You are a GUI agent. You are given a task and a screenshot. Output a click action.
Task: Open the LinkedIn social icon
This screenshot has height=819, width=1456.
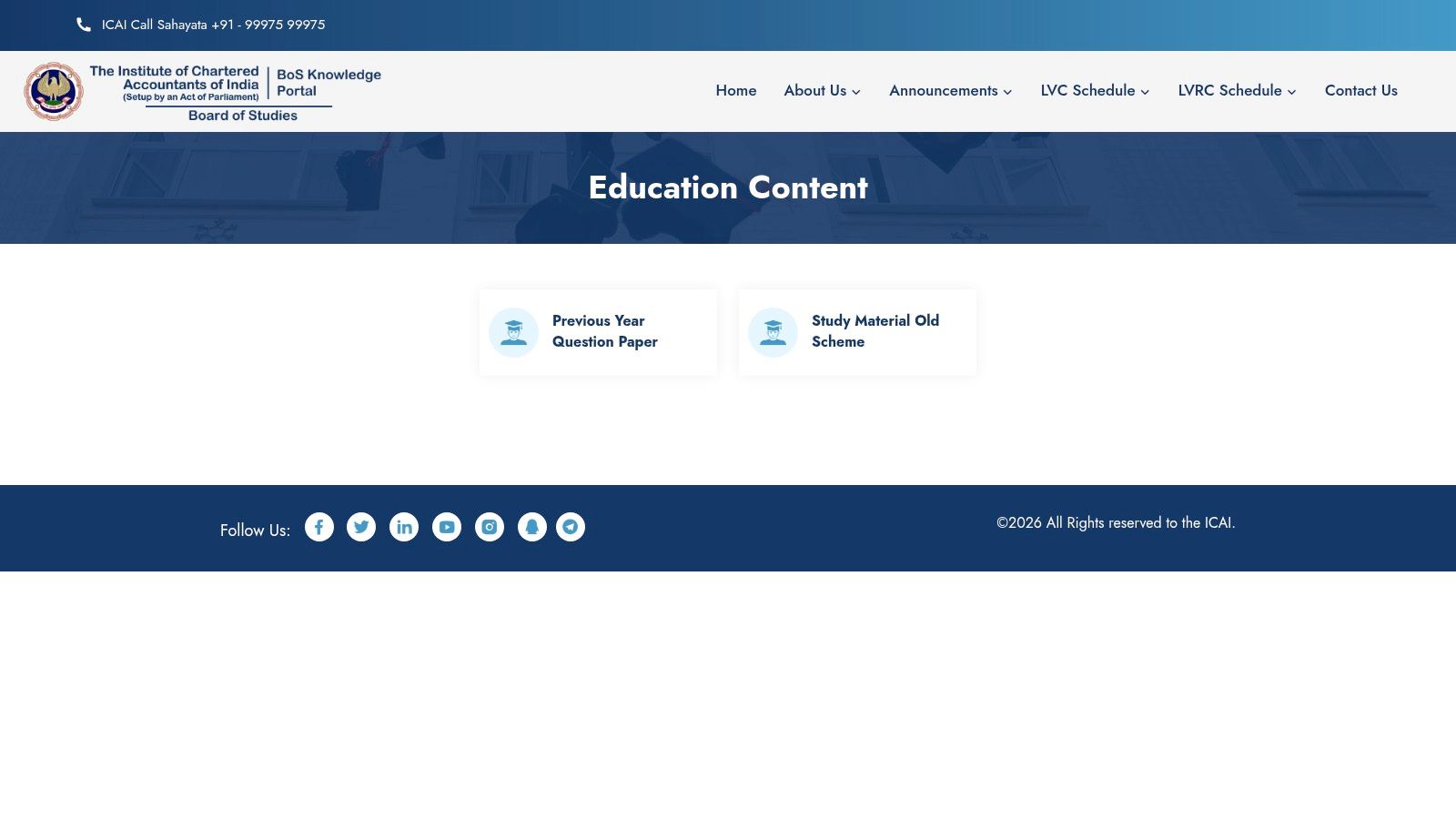[x=404, y=527]
